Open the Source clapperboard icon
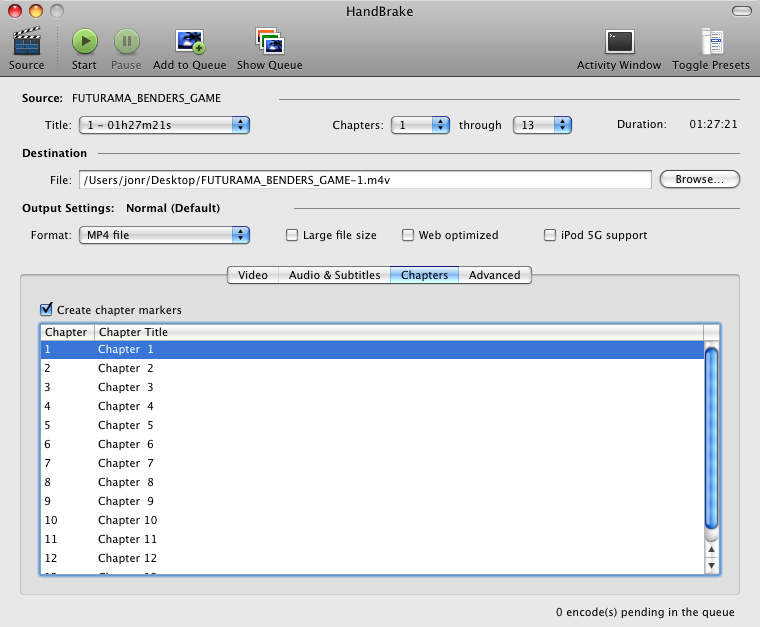 coord(27,42)
